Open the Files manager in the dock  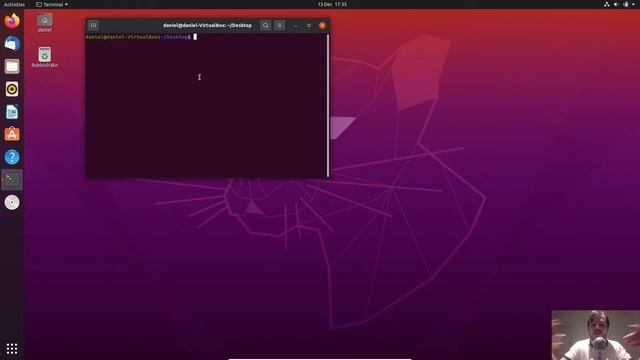coord(12,66)
